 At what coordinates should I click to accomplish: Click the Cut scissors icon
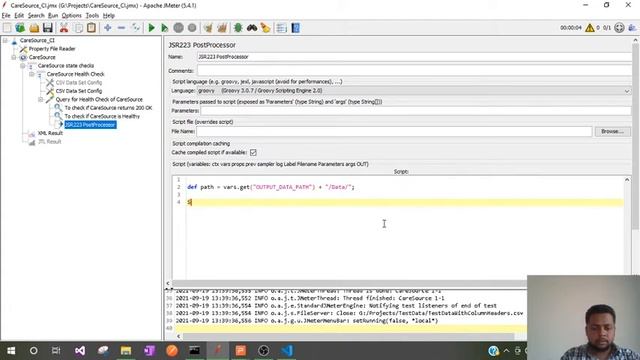pyautogui.click(x=64, y=28)
